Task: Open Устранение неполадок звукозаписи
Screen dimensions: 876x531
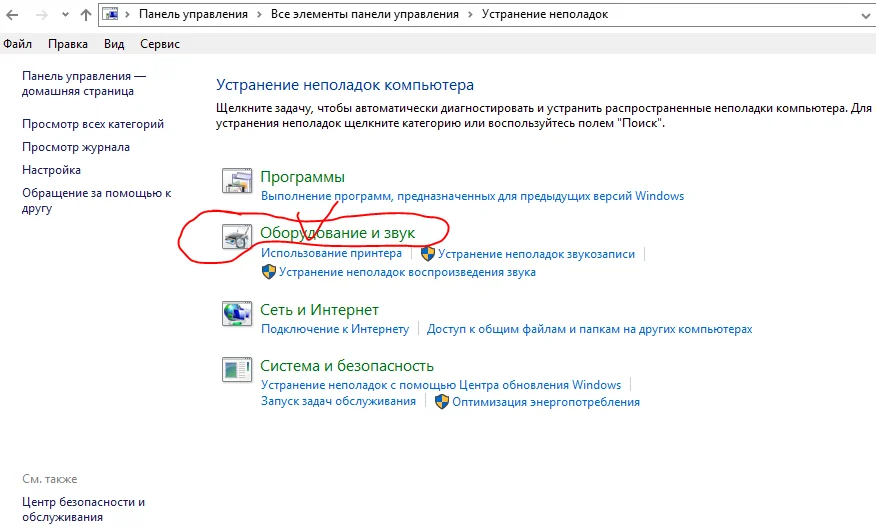Action: [536, 254]
